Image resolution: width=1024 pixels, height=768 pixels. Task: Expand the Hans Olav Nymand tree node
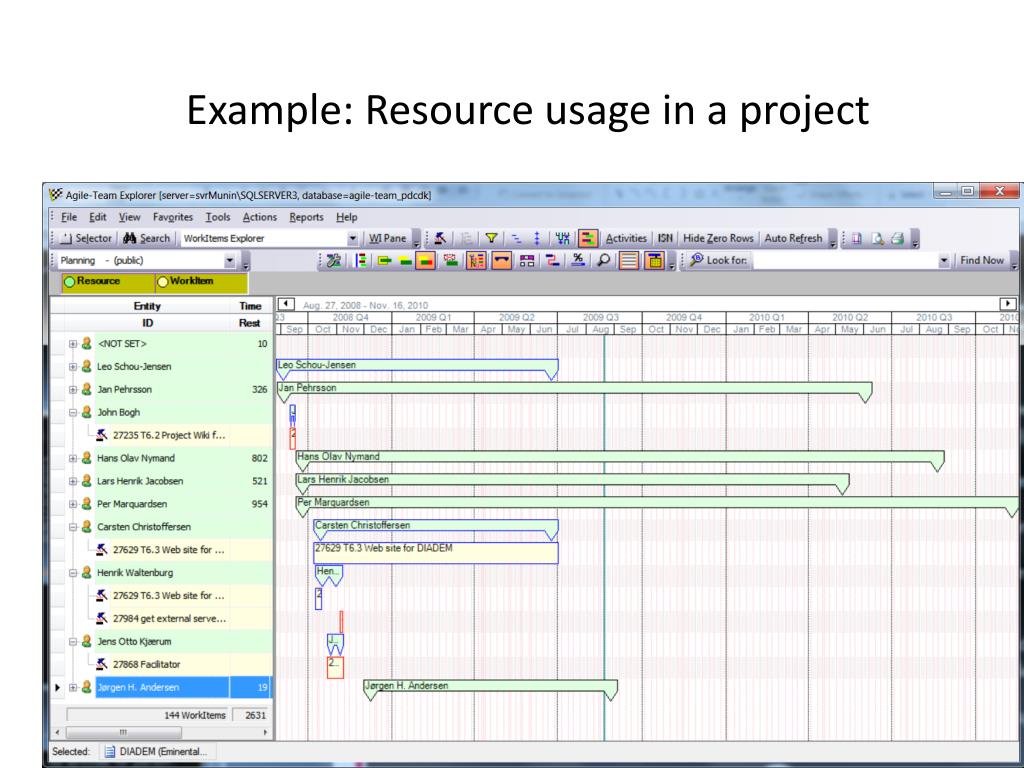point(73,458)
